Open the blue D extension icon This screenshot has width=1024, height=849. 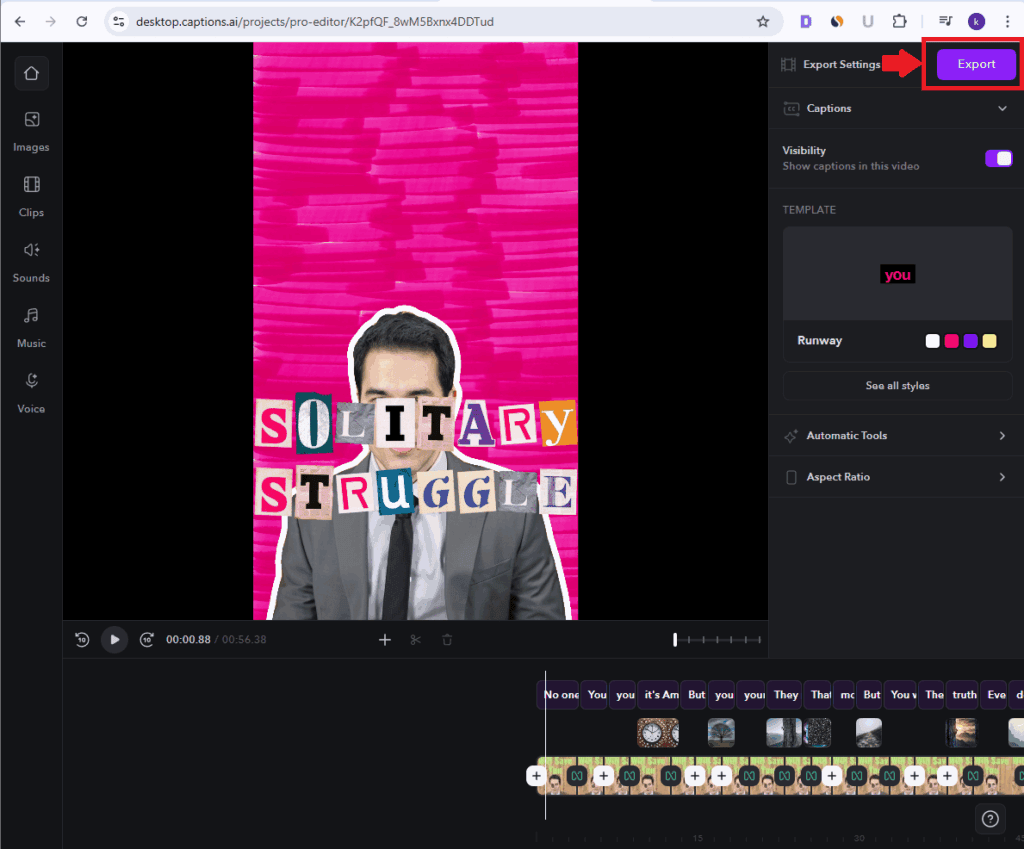806,22
